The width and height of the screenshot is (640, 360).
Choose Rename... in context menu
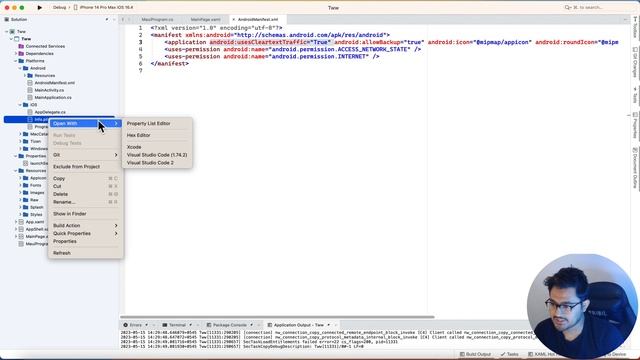[x=85, y=202]
